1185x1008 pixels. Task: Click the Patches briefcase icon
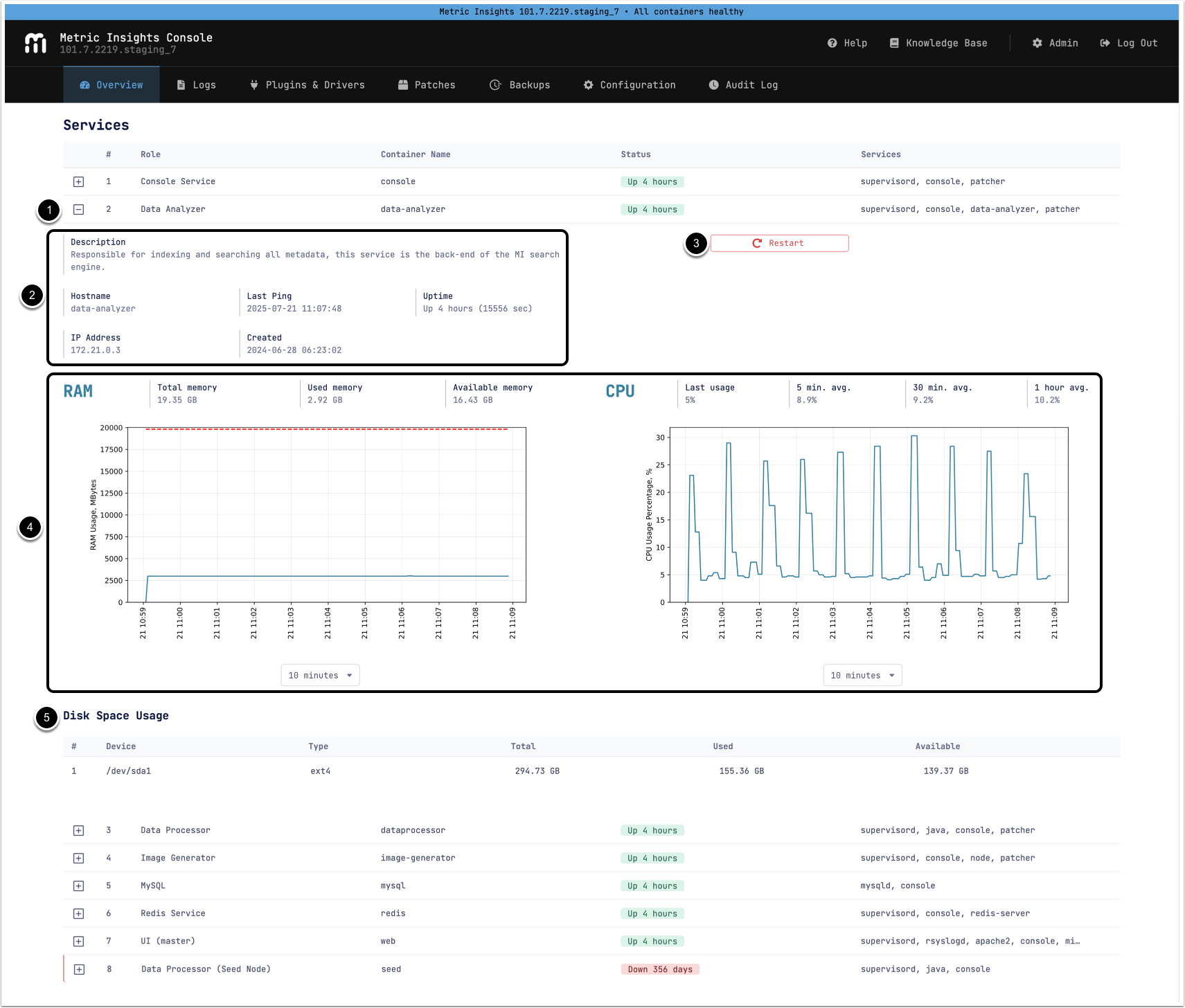pyautogui.click(x=403, y=85)
